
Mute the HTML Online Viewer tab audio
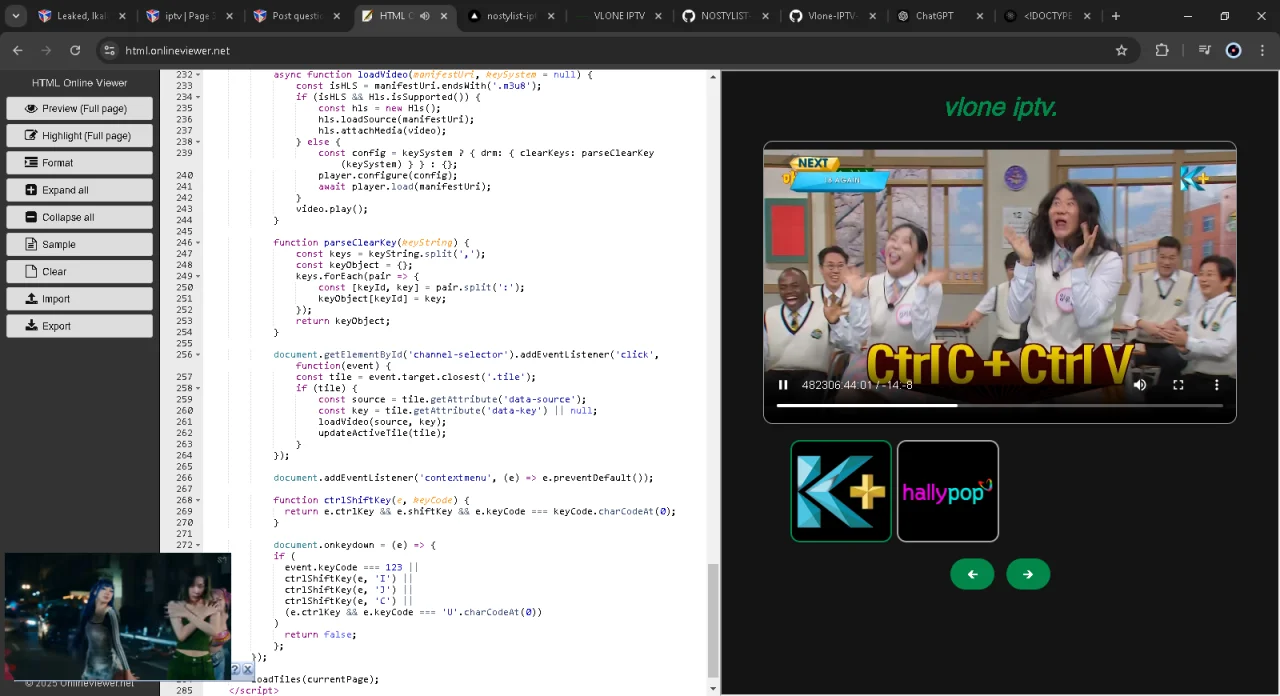coord(424,16)
